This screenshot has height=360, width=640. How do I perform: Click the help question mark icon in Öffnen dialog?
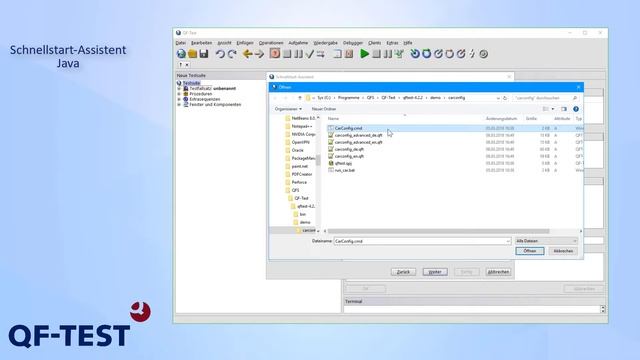576,109
